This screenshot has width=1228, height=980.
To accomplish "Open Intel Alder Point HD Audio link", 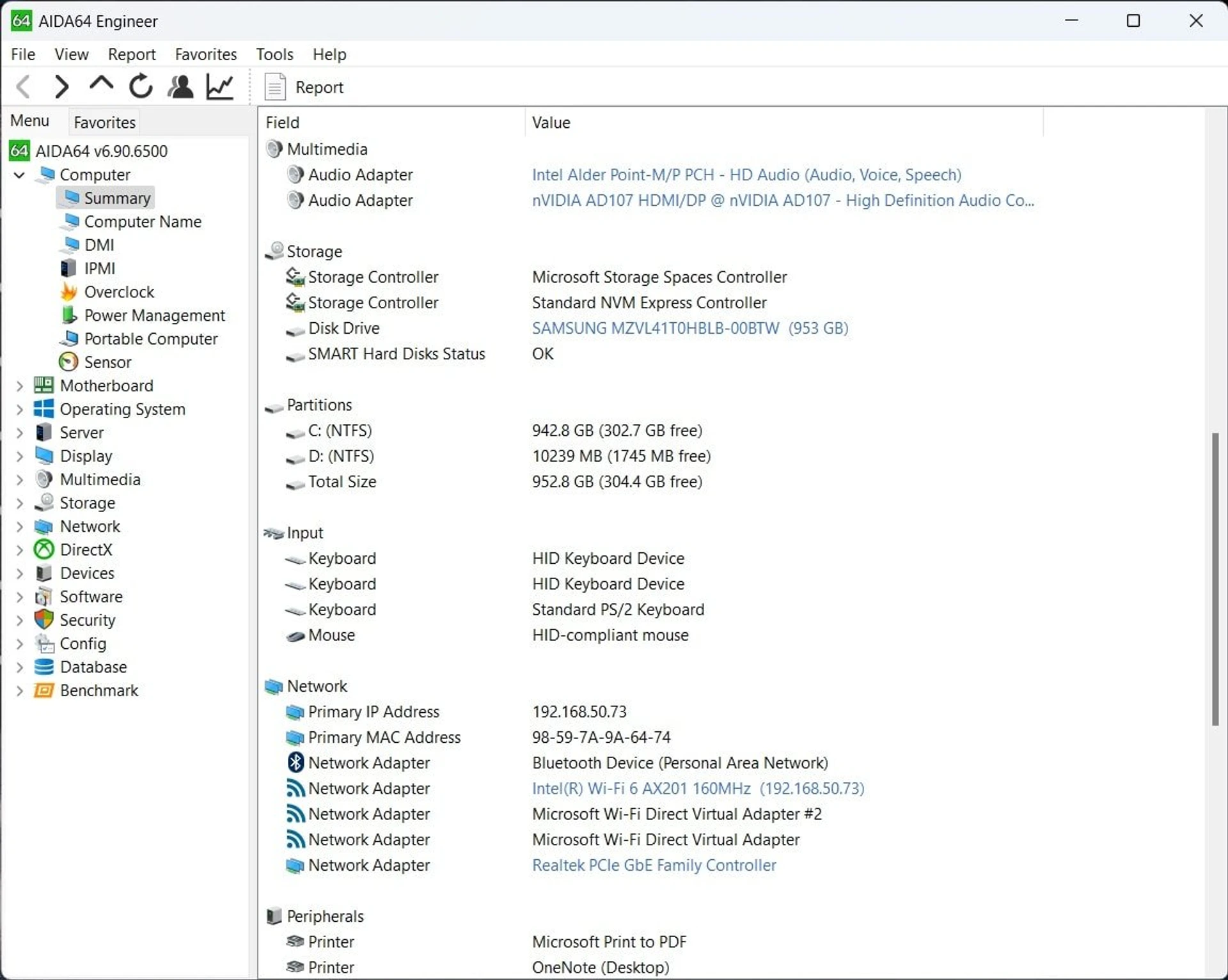I will (746, 175).
